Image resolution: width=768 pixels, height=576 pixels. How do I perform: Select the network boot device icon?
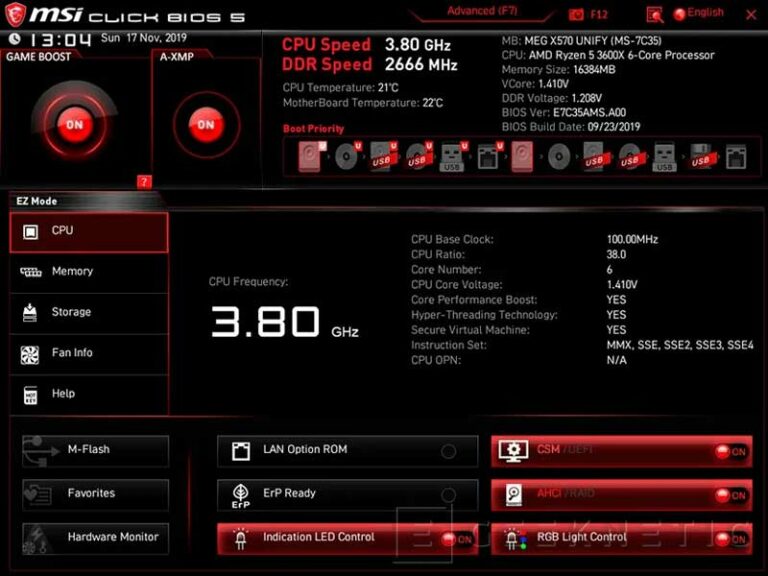point(489,156)
